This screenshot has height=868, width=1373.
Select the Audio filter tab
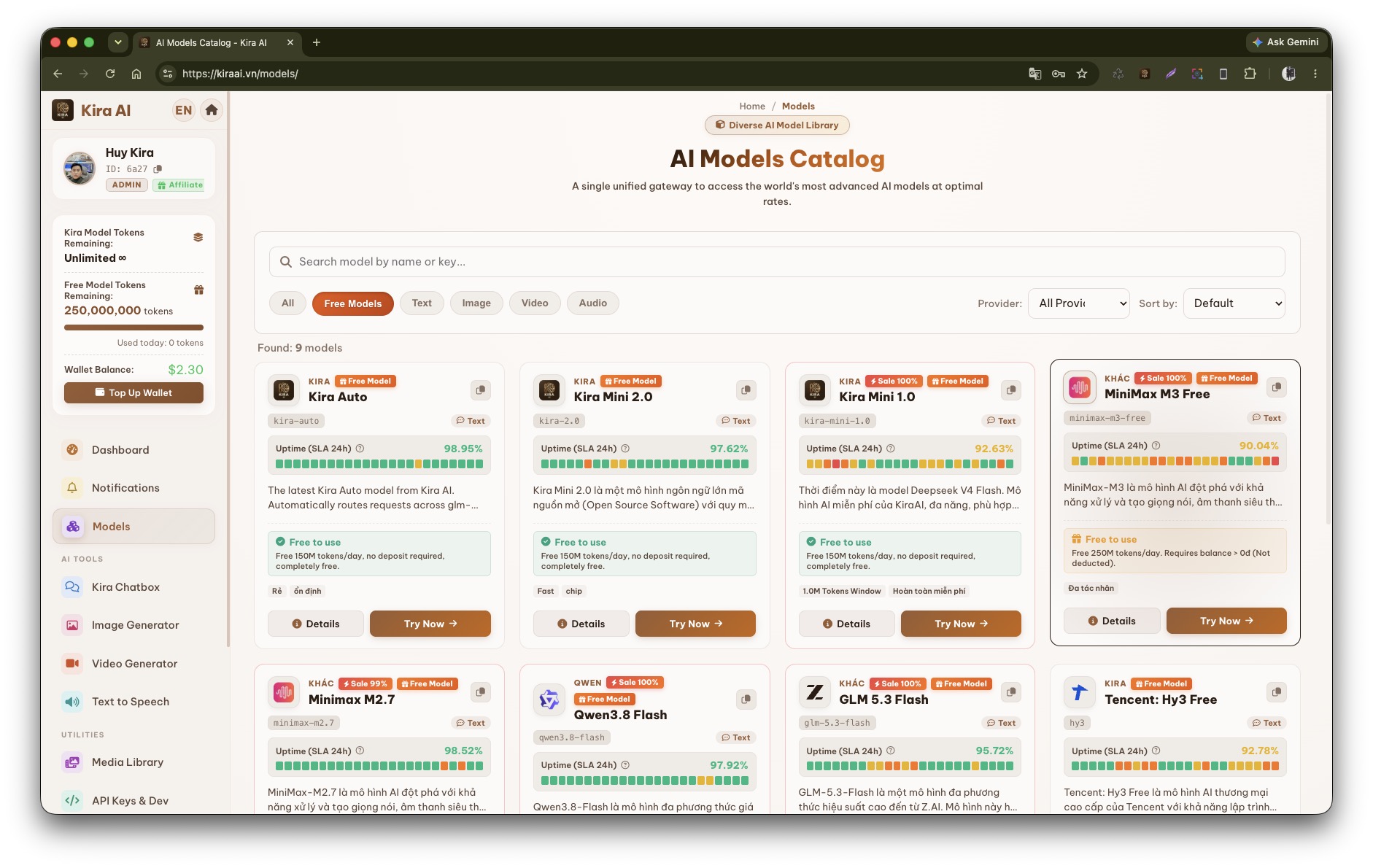coord(593,303)
